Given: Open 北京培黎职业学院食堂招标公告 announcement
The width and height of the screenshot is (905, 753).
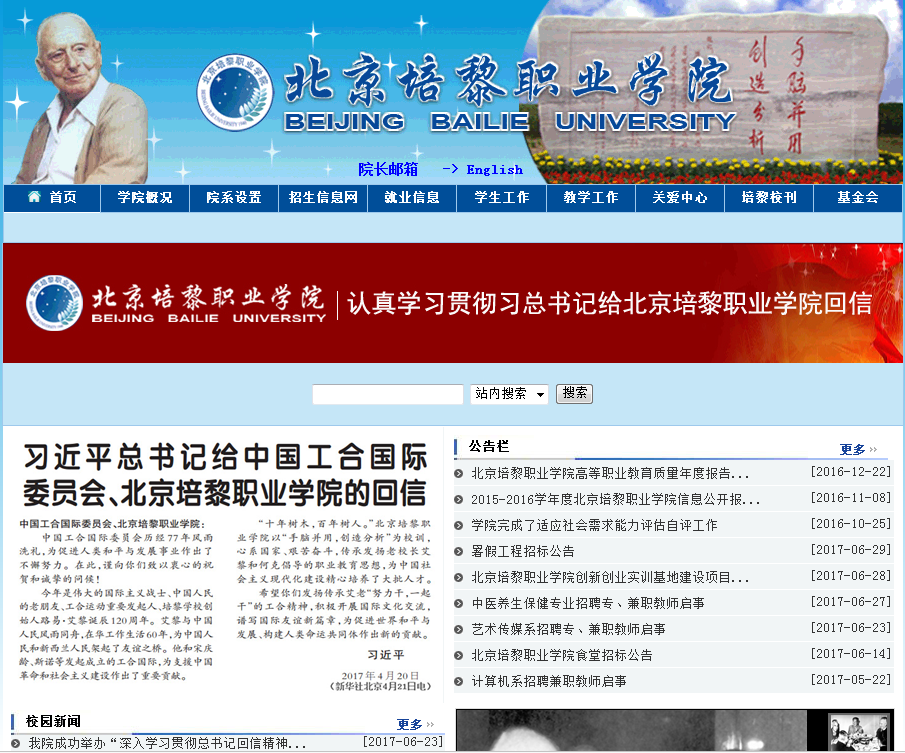Looking at the screenshot, I should pos(561,655).
